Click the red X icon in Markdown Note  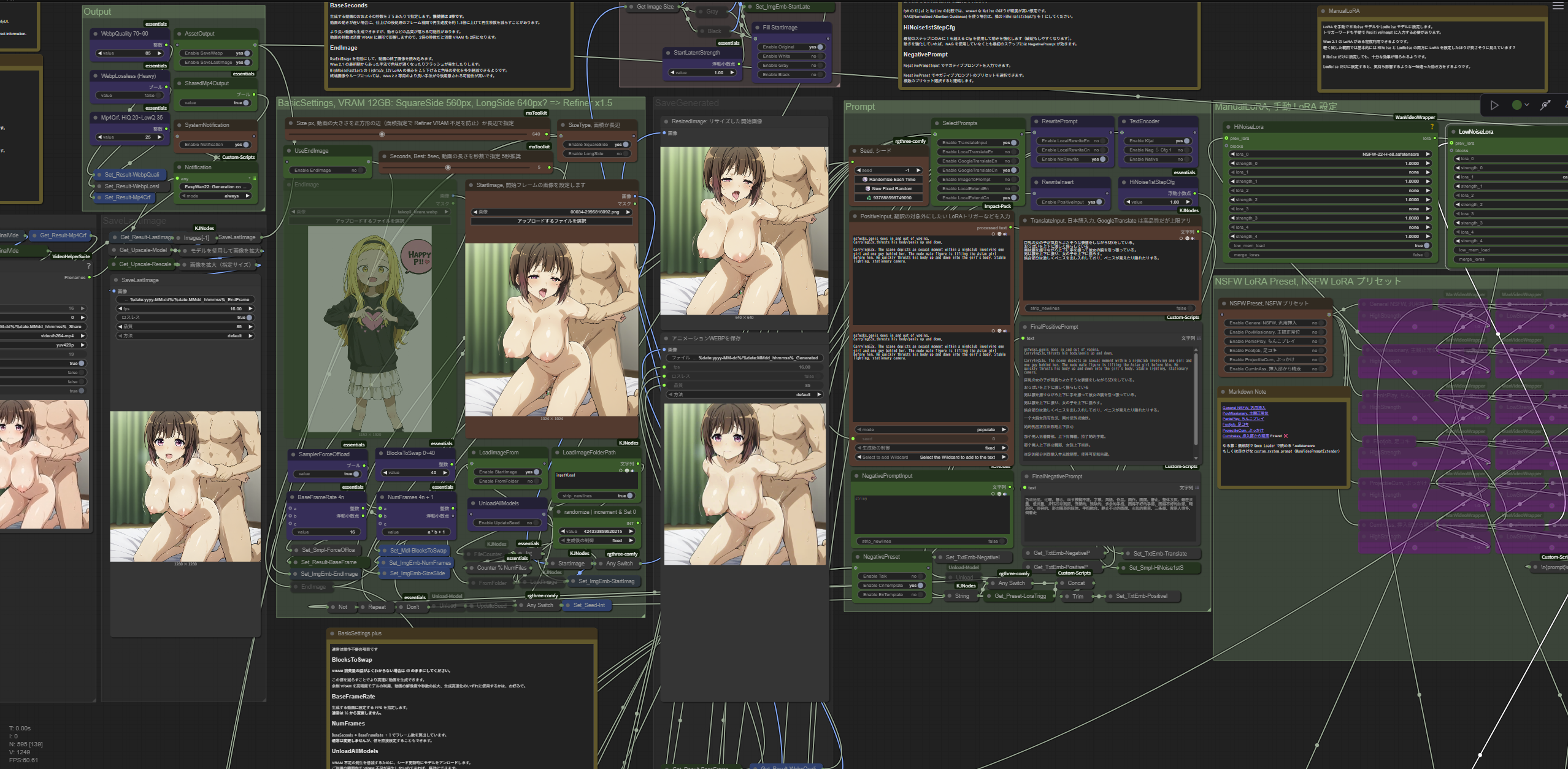[1286, 436]
